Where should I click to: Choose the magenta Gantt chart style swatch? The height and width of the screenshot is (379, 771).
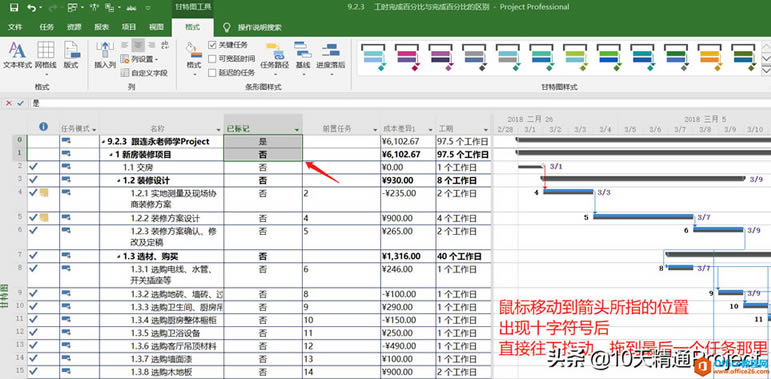(x=408, y=58)
